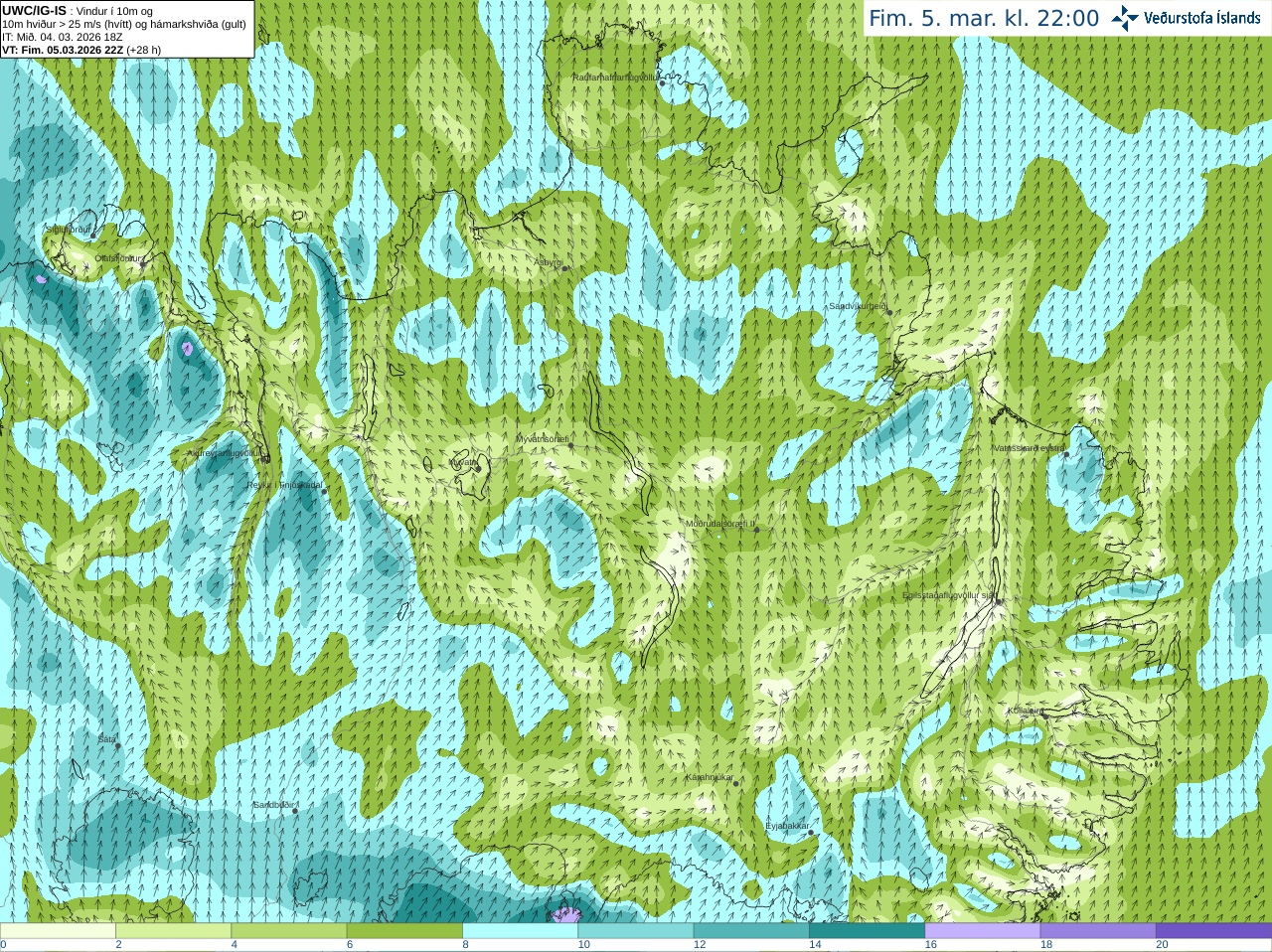Click the 'IT: Mið. 04. 03. 2026 18Z' line
Image resolution: width=1272 pixels, height=952 pixels.
click(63, 37)
